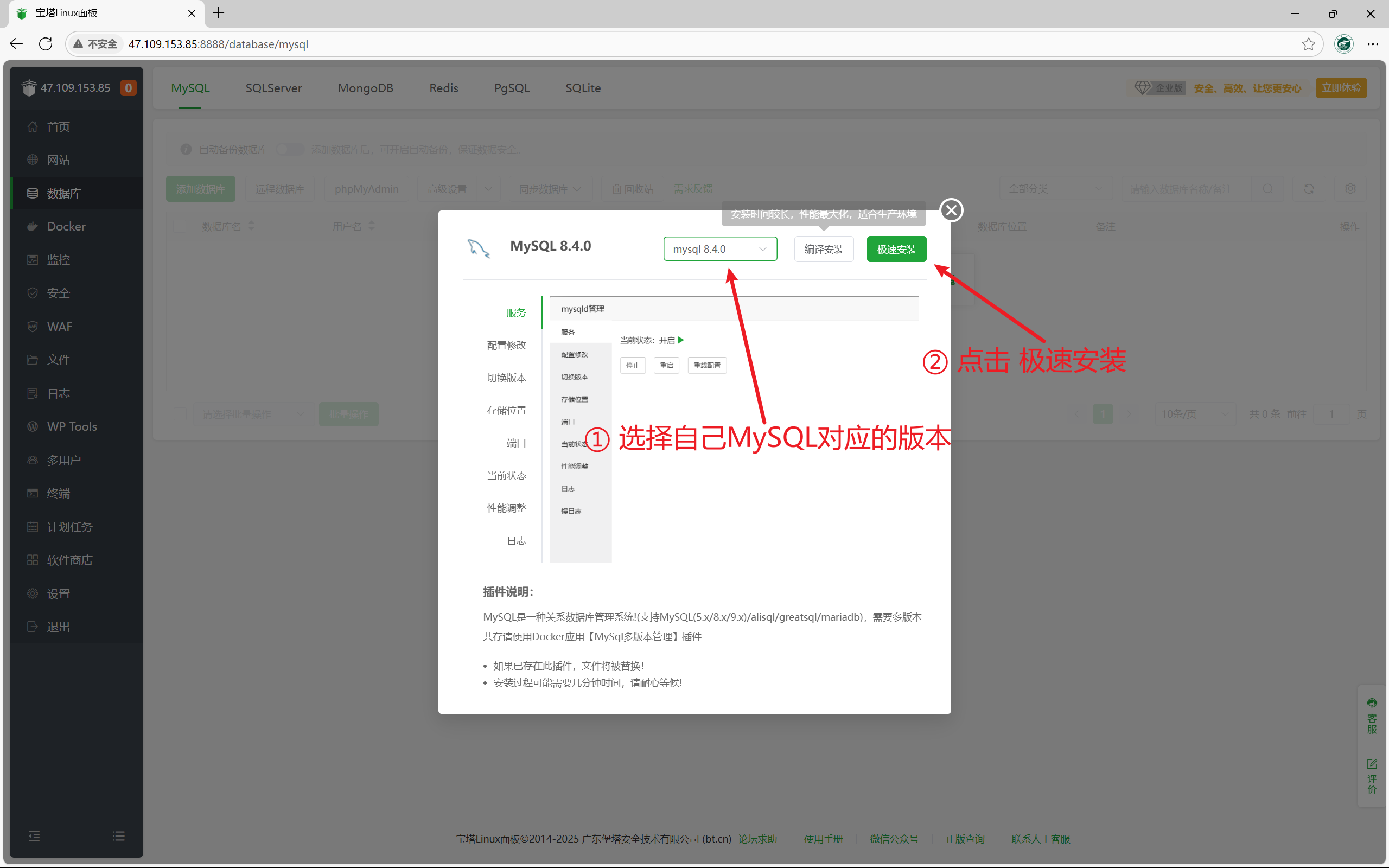The width and height of the screenshot is (1389, 868).
Task: Open the 10条/页 page size dropdown
Action: [x=1195, y=413]
